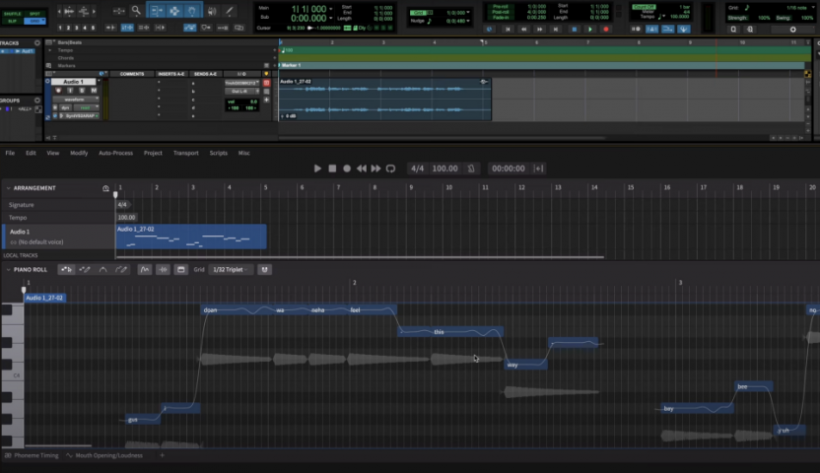Screen dimensions: 820x473
Task: Open the Project menu
Action: pyautogui.click(x=153, y=153)
